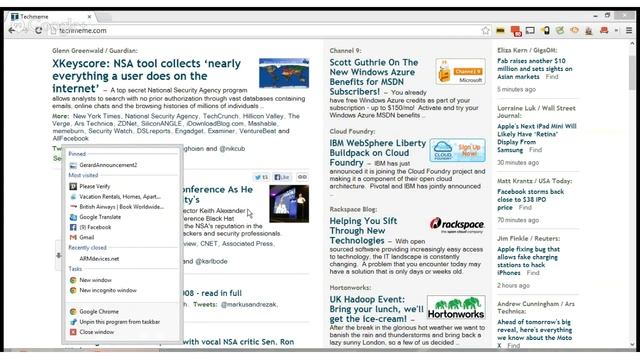The width and height of the screenshot is (640, 360).
Task: Click the scrollbar up arrow
Action: tap(632, 43)
